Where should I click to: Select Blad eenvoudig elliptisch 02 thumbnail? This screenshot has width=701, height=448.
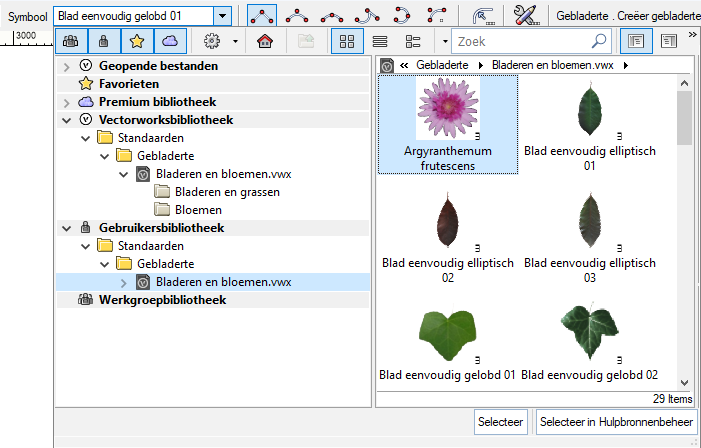(448, 237)
